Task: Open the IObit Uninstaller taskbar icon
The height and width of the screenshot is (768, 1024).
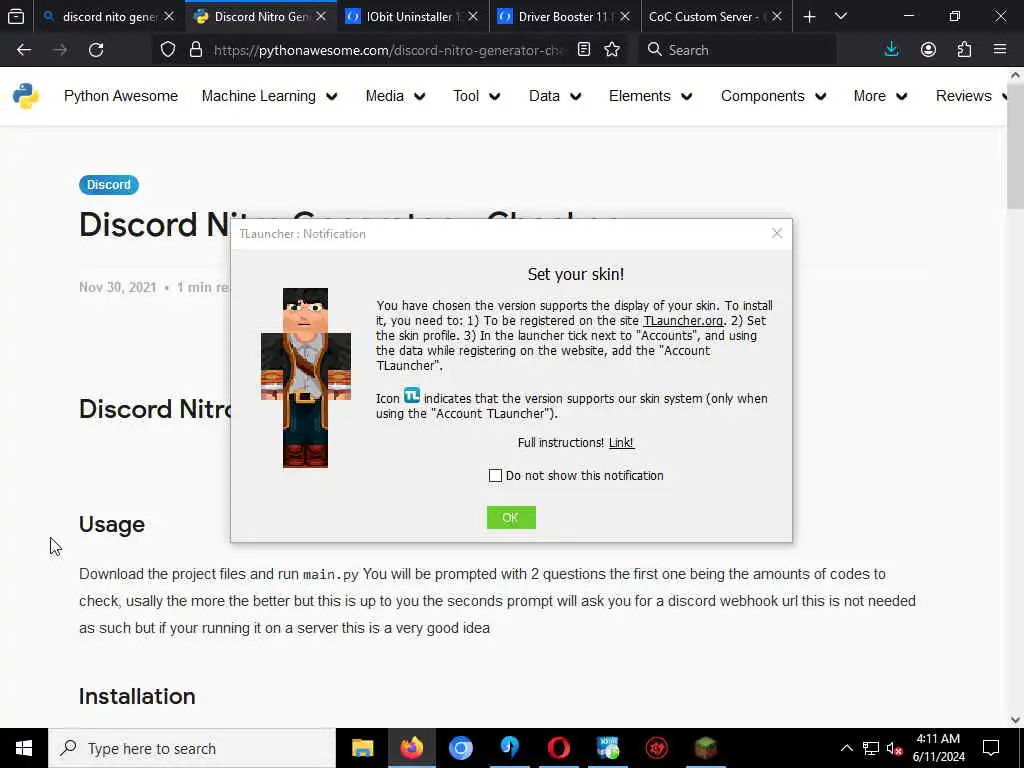Action: (x=607, y=748)
